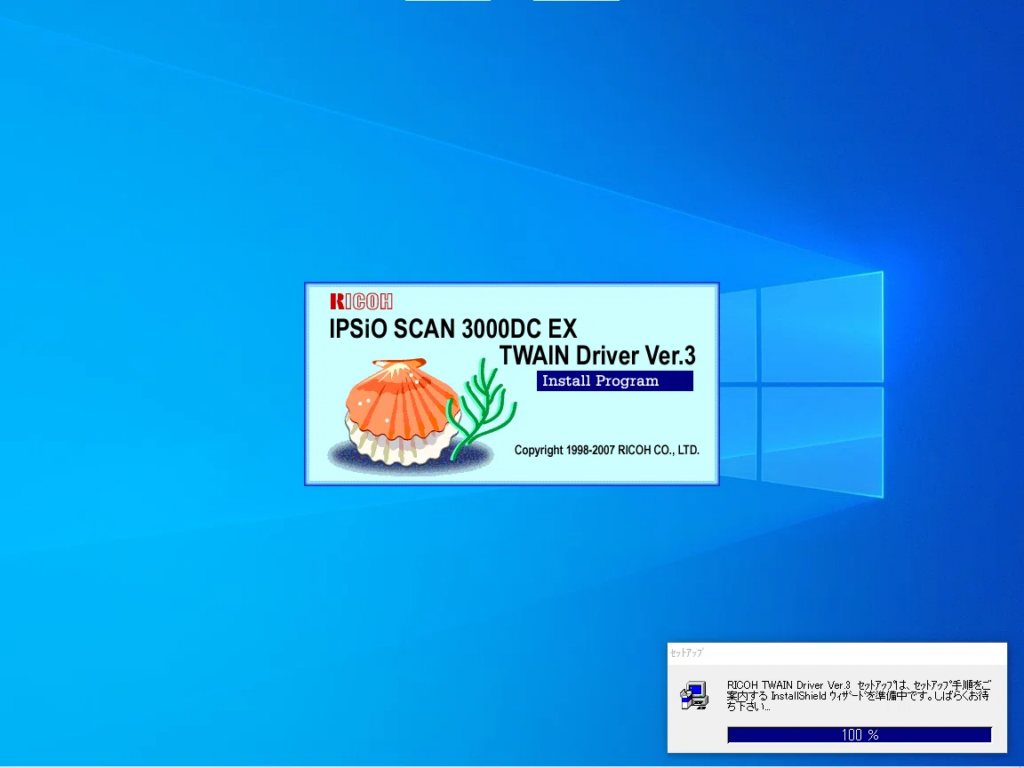Viewport: 1024px width, 768px height.
Task: Click the 100 % setup progress bar
Action: (x=859, y=735)
